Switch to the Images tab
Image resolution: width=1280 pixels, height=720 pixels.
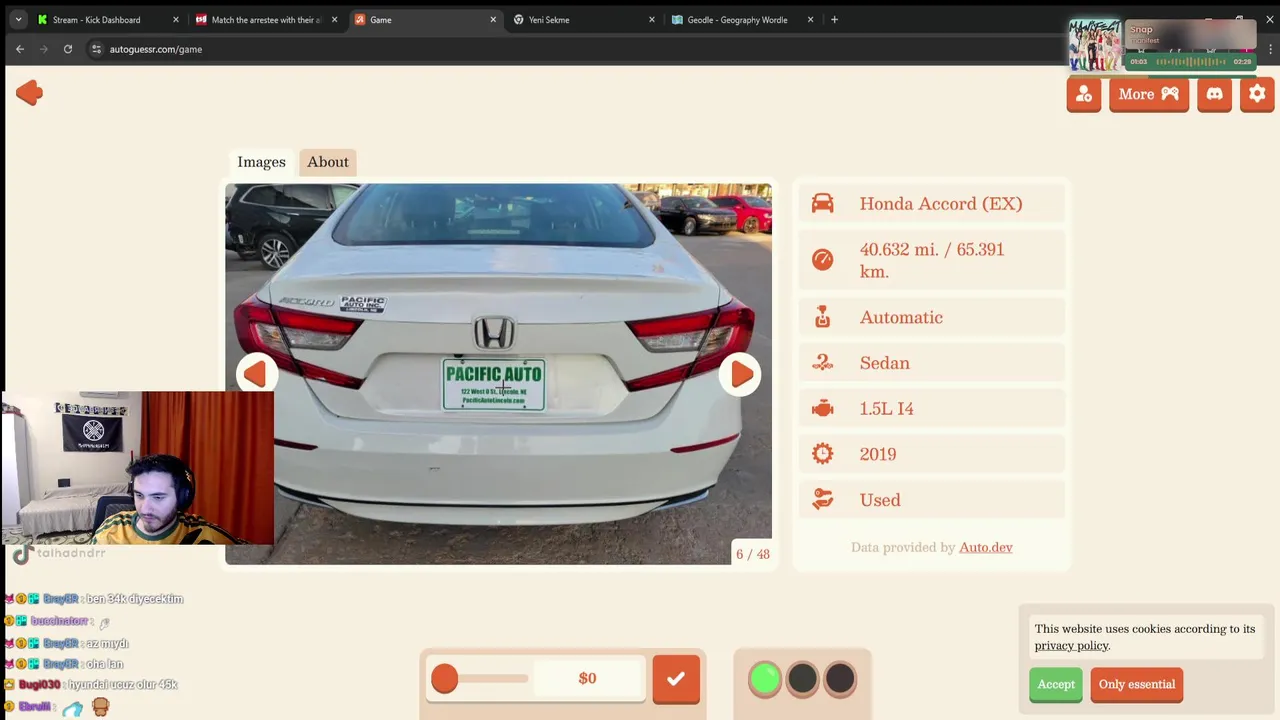coord(261,162)
